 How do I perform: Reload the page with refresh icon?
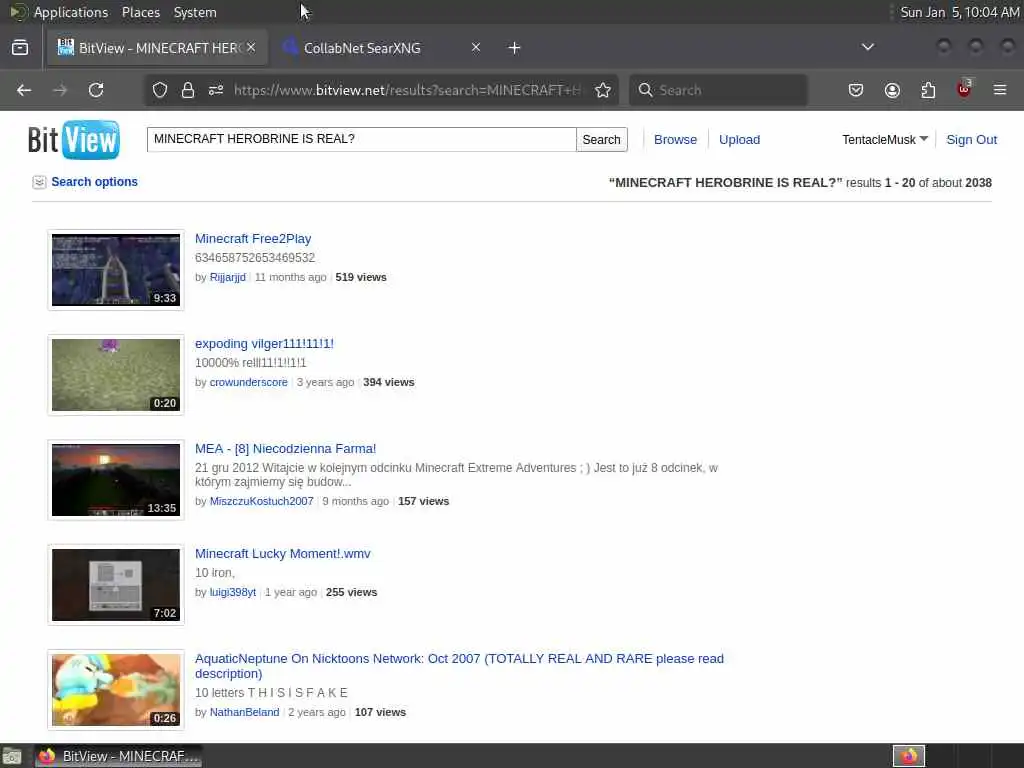tap(96, 90)
